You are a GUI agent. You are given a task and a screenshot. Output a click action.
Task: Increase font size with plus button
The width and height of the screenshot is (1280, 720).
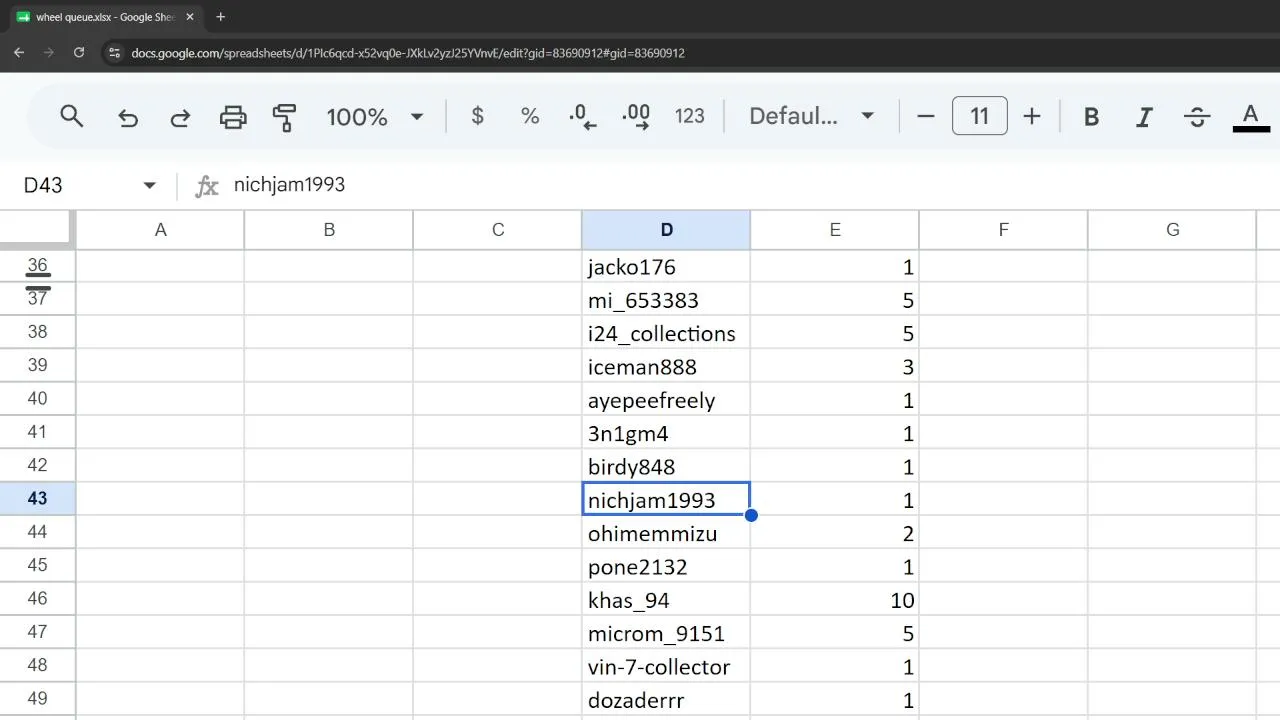point(1032,116)
